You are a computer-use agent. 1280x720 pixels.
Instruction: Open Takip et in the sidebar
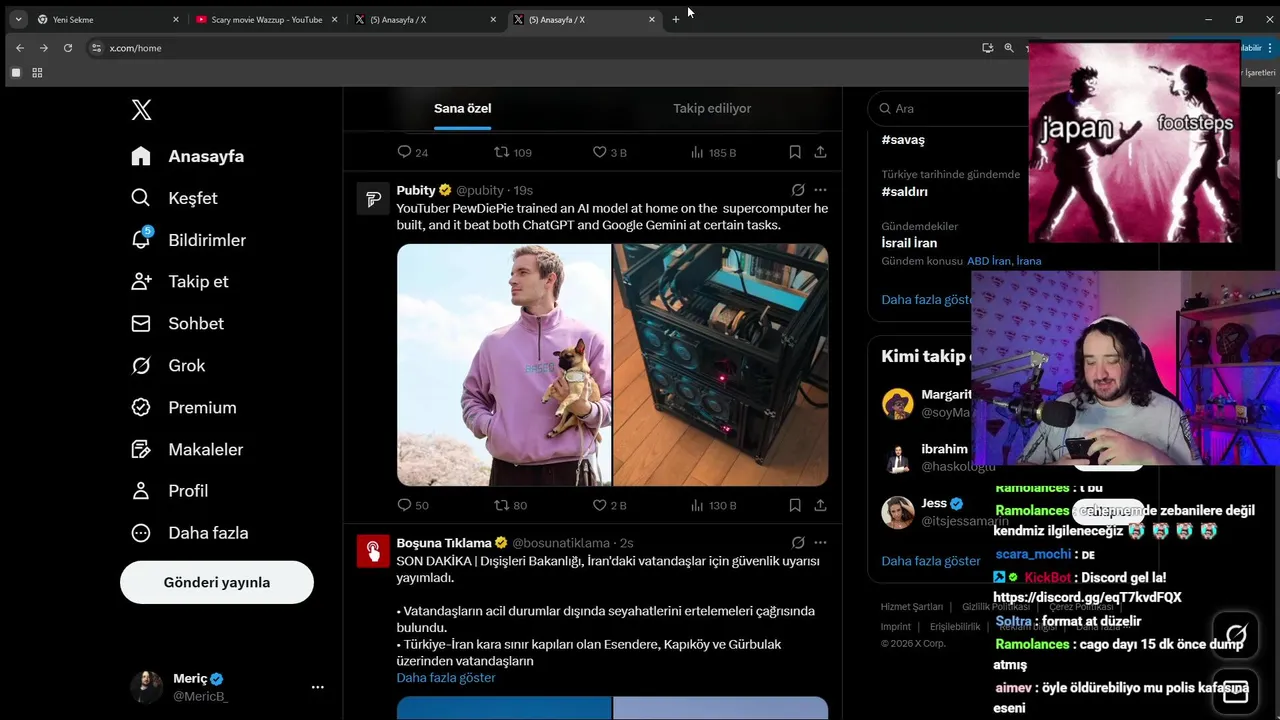pos(180,281)
